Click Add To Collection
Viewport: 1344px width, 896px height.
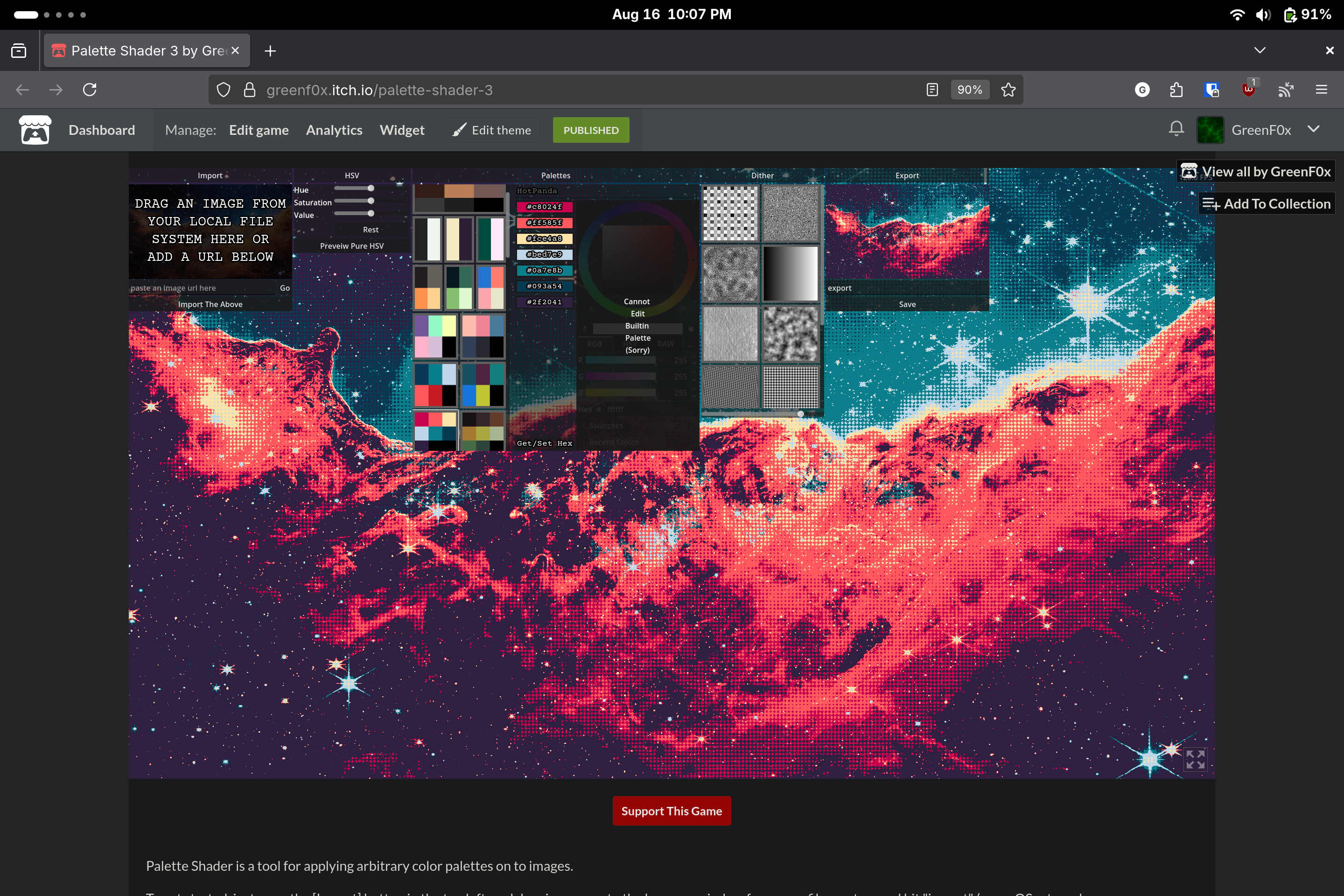point(1266,203)
